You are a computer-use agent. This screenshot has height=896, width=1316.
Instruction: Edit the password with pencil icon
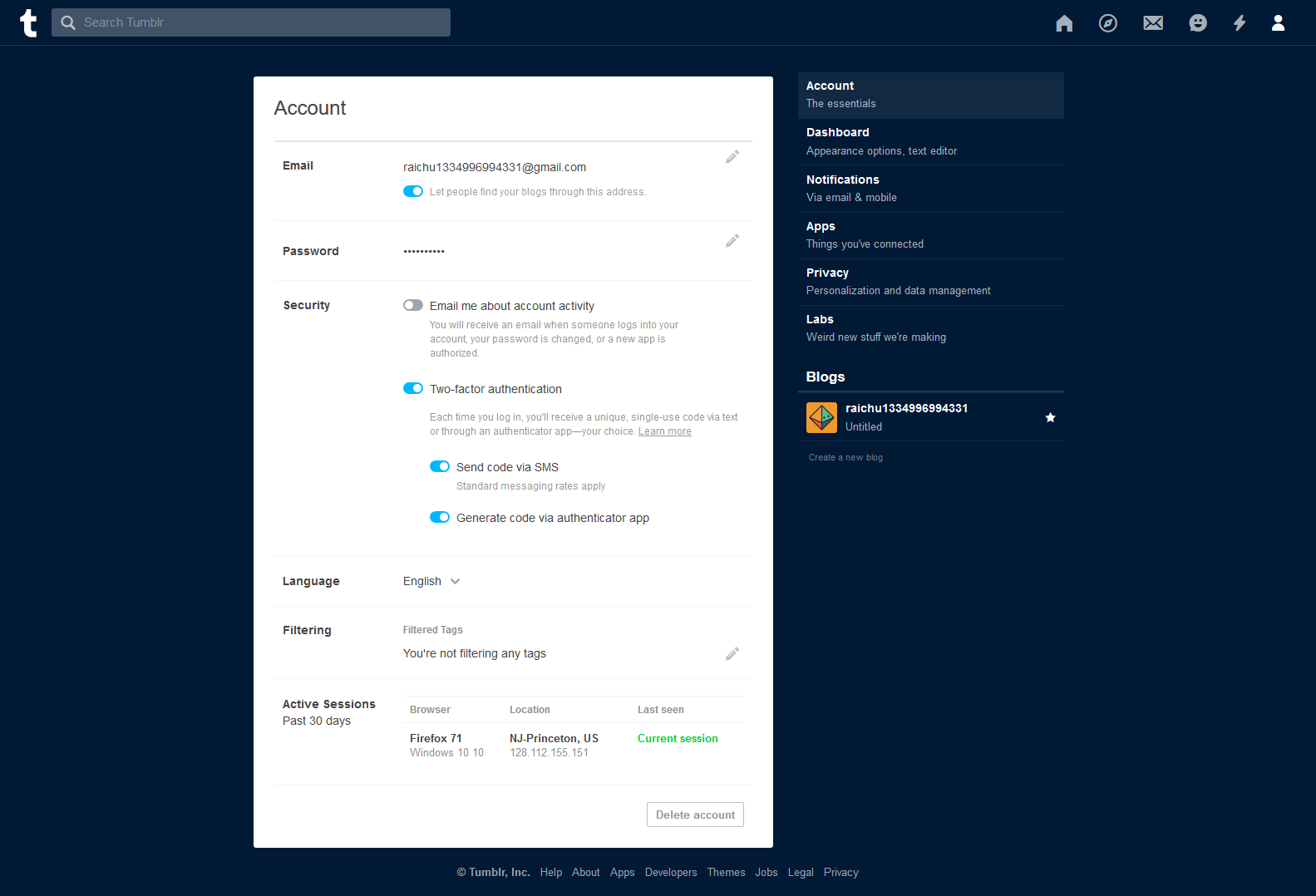[x=732, y=241]
